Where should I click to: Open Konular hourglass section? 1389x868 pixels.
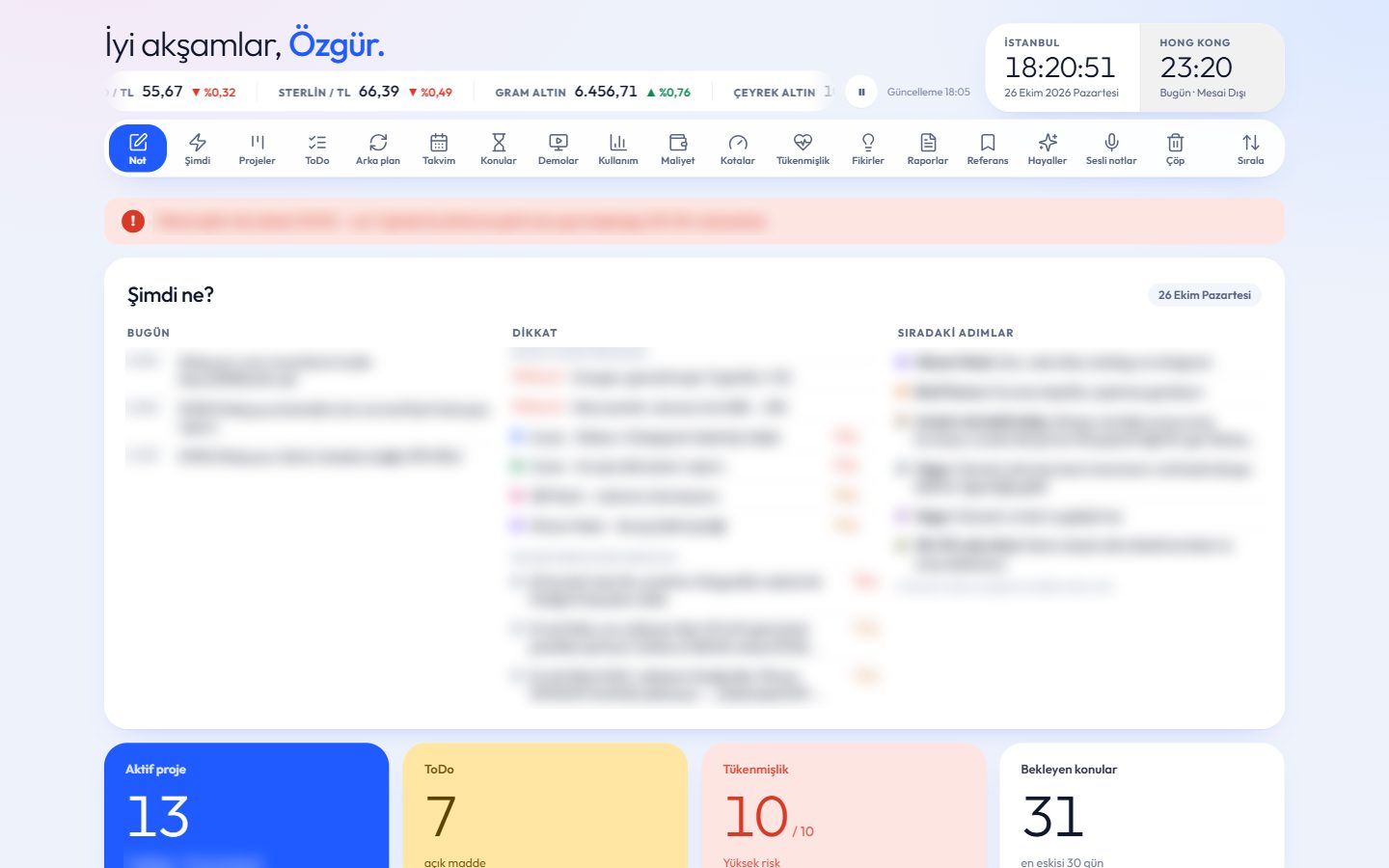pyautogui.click(x=499, y=149)
